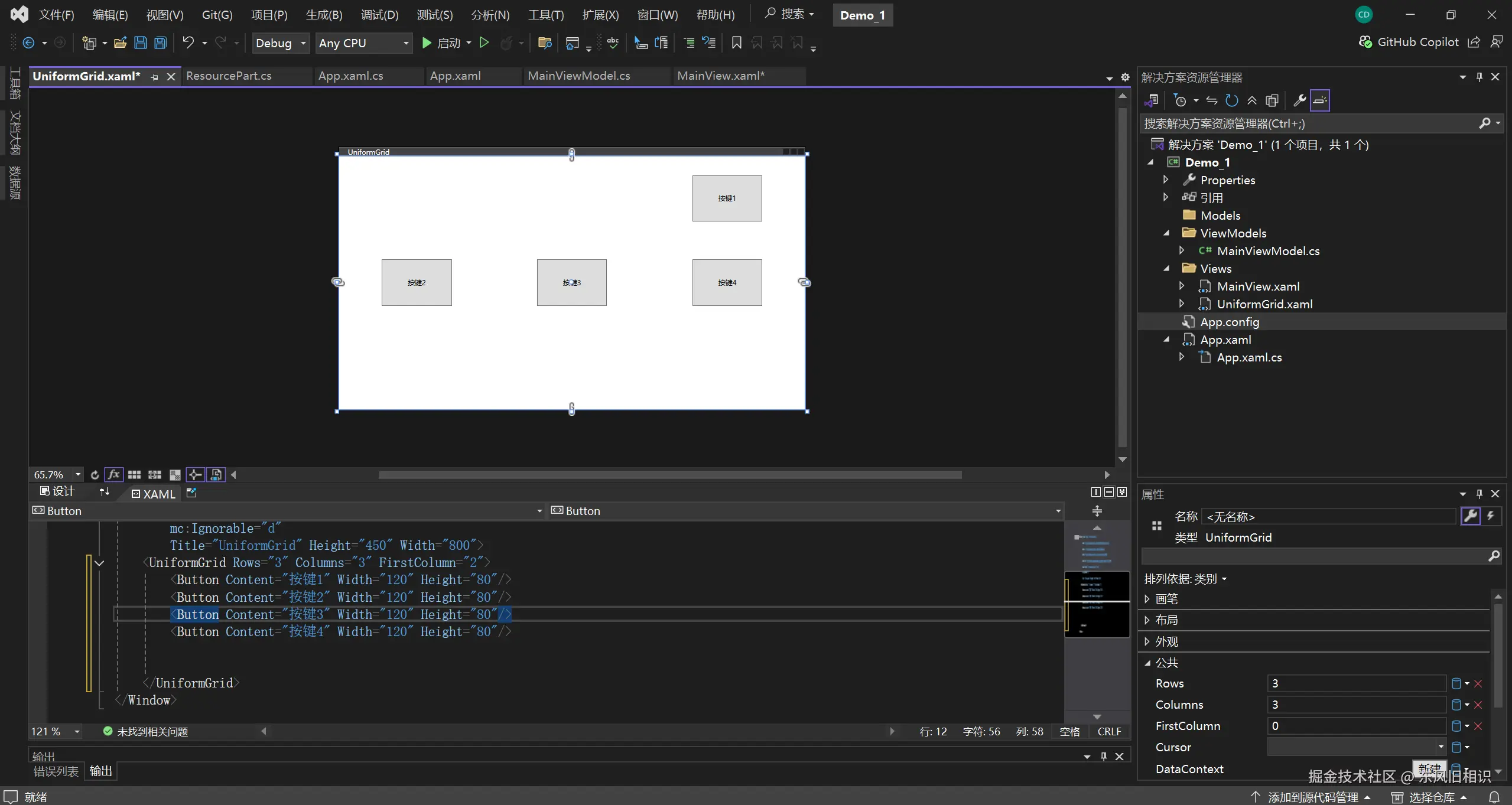Expand the 布局 category in Properties panel
The width and height of the screenshot is (1512, 805).
[1147, 620]
